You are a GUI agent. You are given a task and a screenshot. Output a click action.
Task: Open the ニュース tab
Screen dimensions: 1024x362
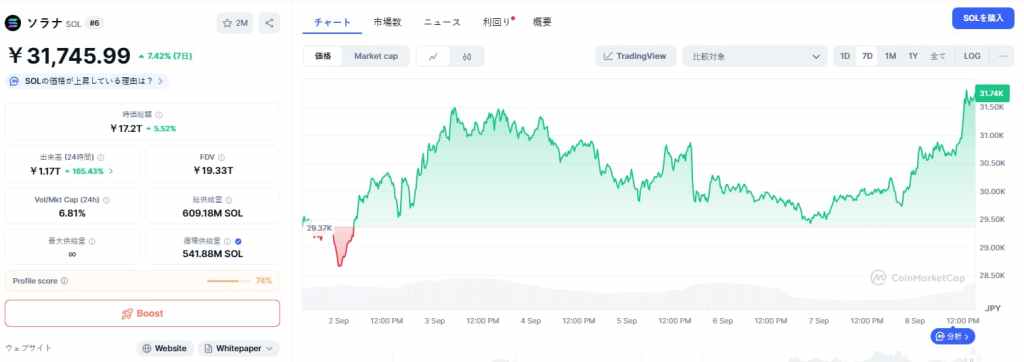442,22
